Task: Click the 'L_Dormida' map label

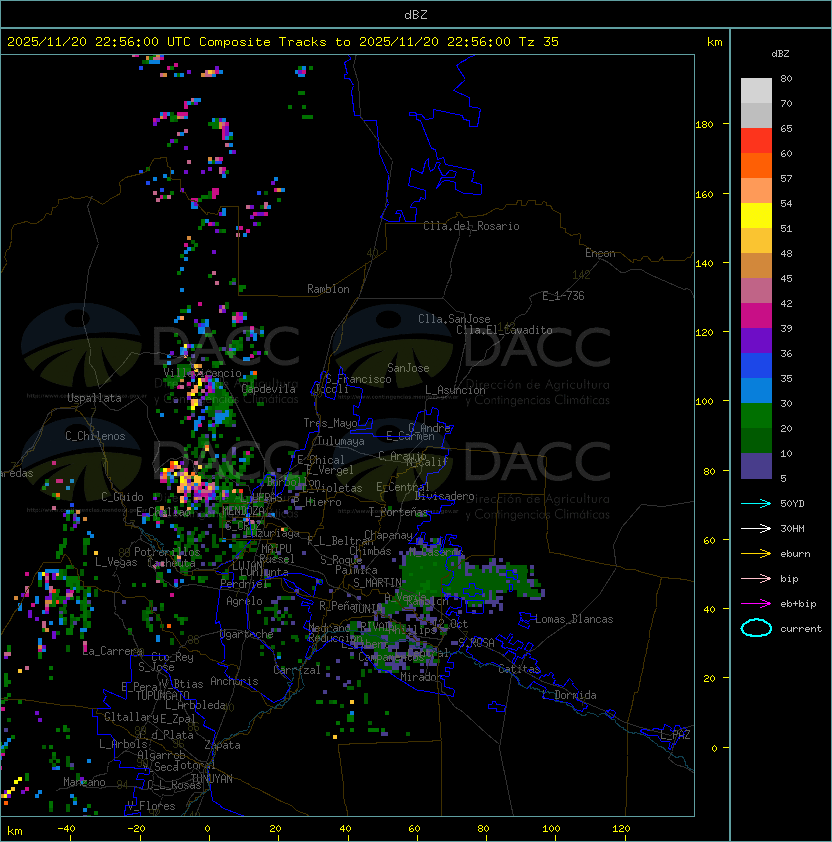Action: coord(569,695)
